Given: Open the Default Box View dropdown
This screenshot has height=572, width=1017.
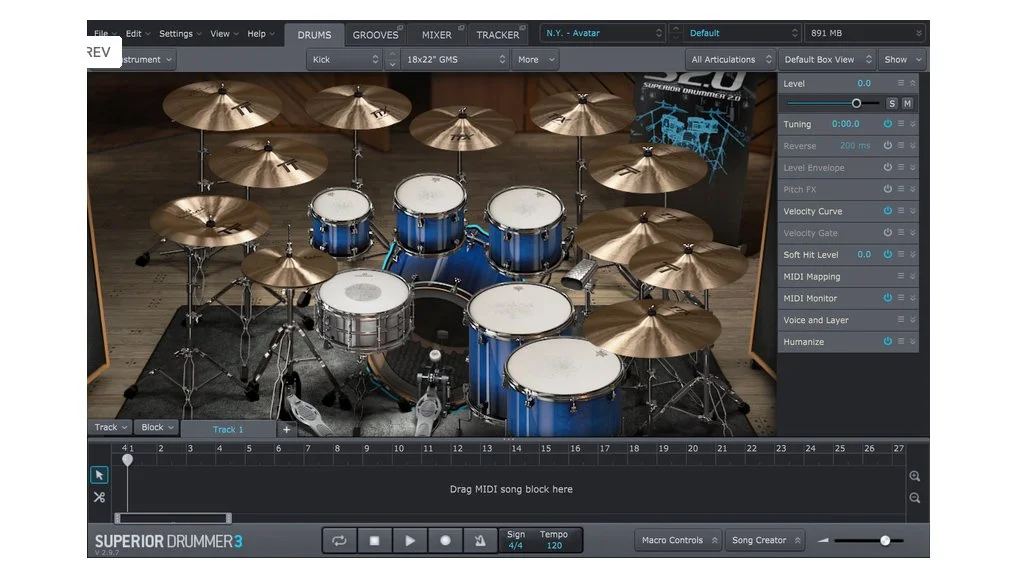Looking at the screenshot, I should [x=828, y=60].
